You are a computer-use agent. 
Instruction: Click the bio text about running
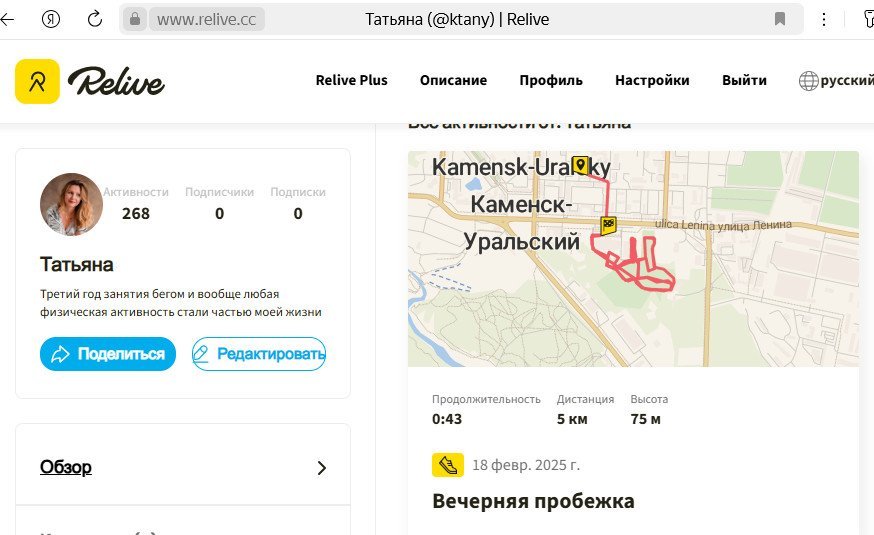tap(181, 303)
